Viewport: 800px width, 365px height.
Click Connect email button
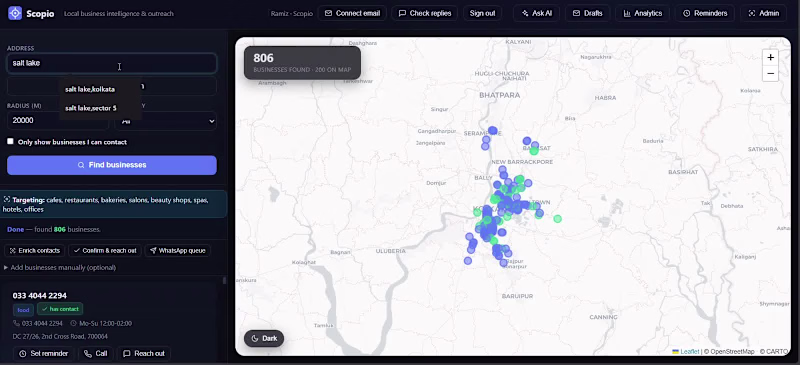[x=352, y=13]
